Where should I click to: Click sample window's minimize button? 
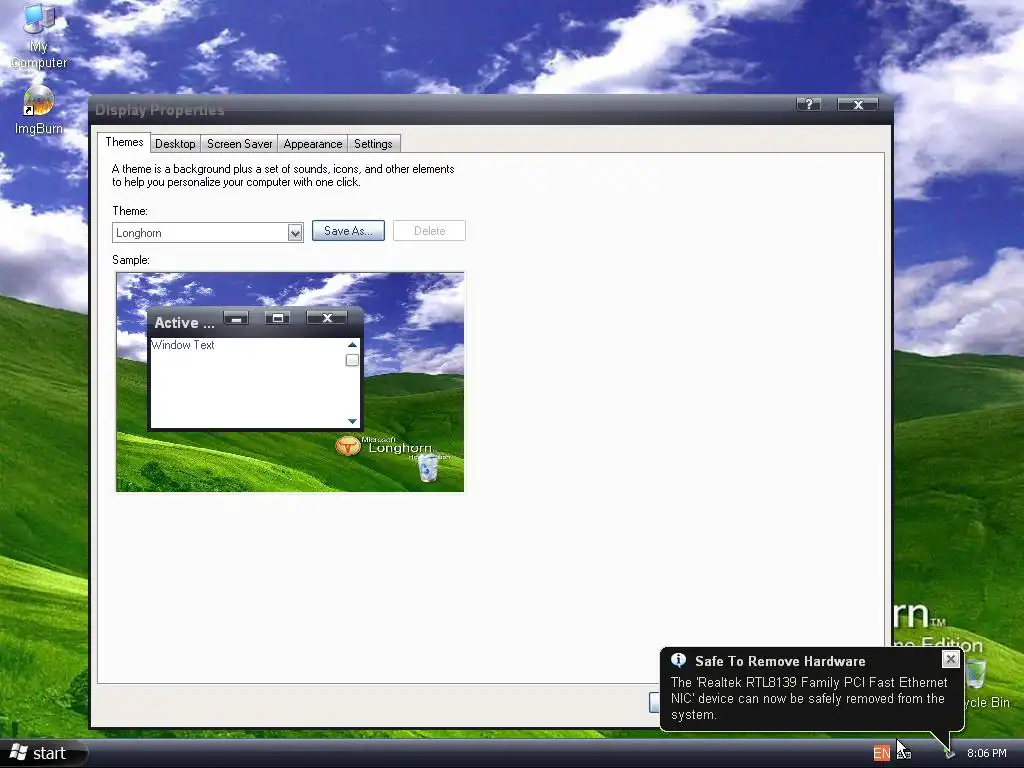click(236, 318)
